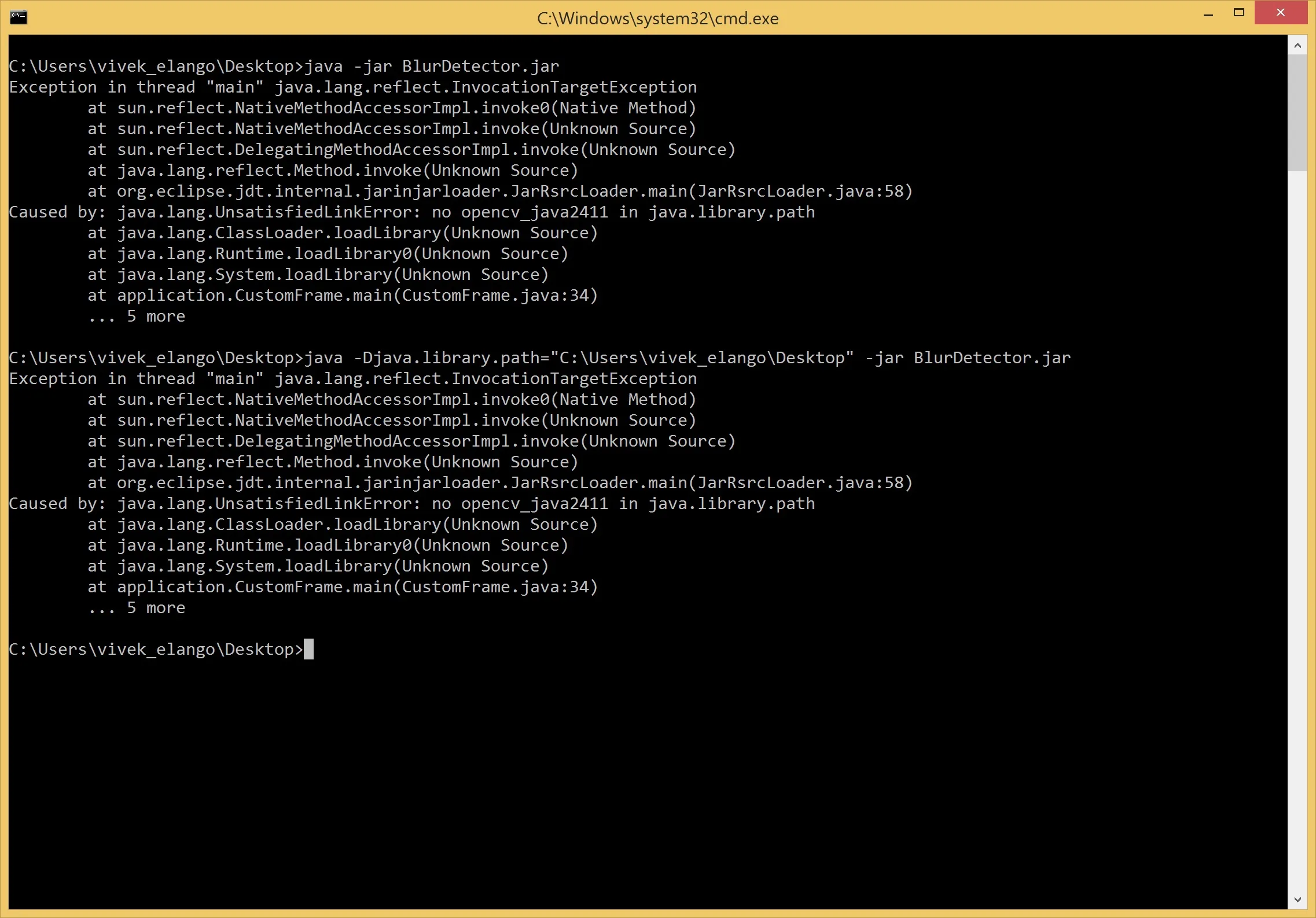1316x918 pixels.
Task: Minimize the command prompt window
Action: 1208,14
